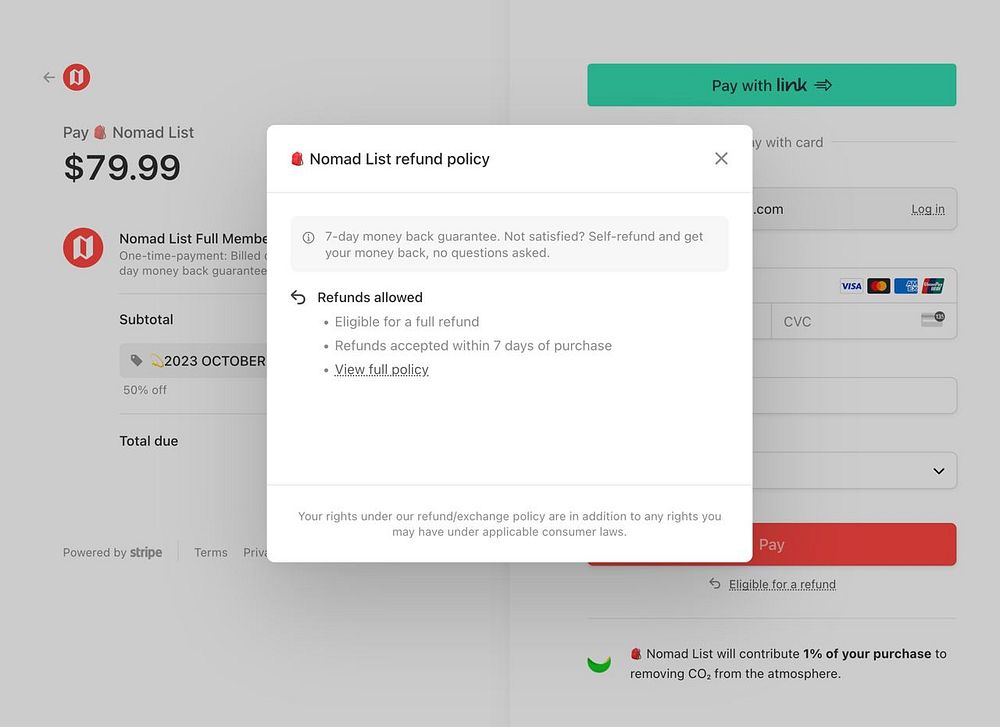The image size is (1000, 727).
Task: Click the CVC card hint icon
Action: click(932, 319)
